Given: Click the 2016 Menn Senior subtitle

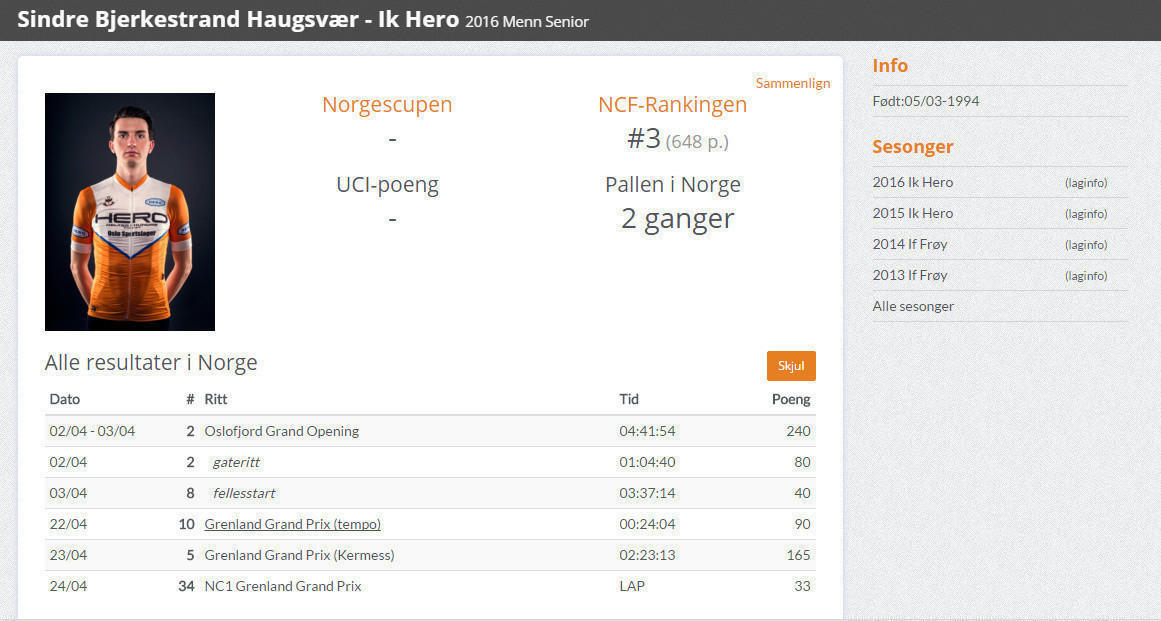Looking at the screenshot, I should (x=526, y=22).
